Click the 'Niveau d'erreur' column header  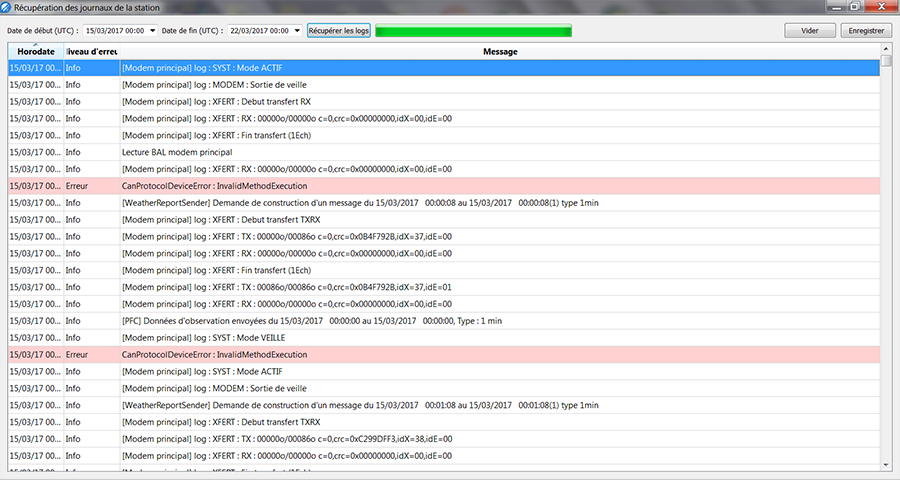click(91, 51)
